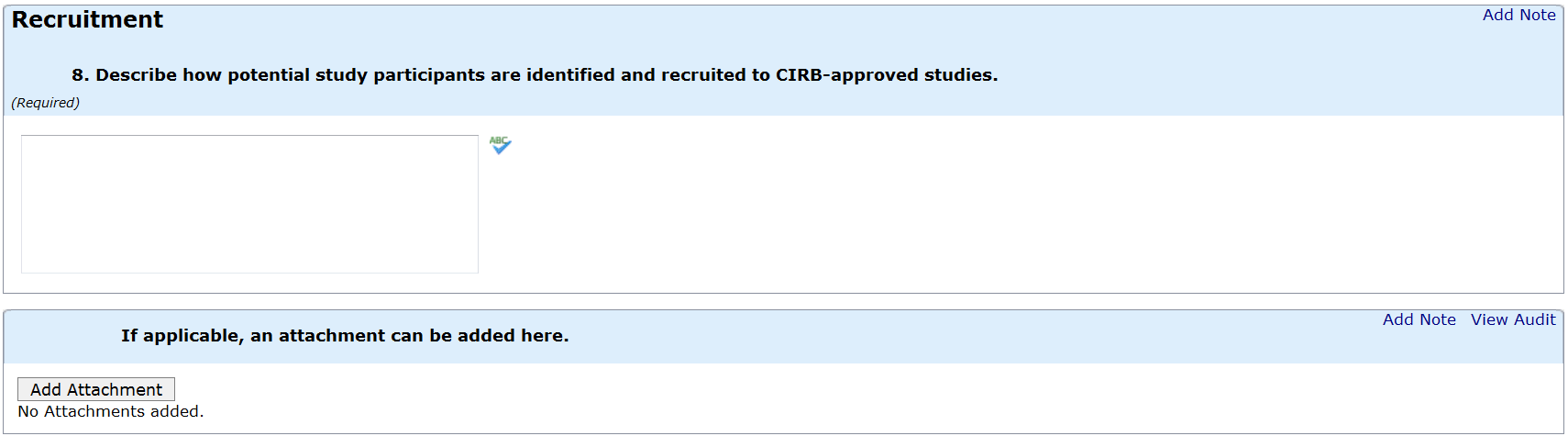Click the number 8 of the question
Image resolution: width=1568 pixels, height=436 pixels.
pyautogui.click(x=78, y=75)
